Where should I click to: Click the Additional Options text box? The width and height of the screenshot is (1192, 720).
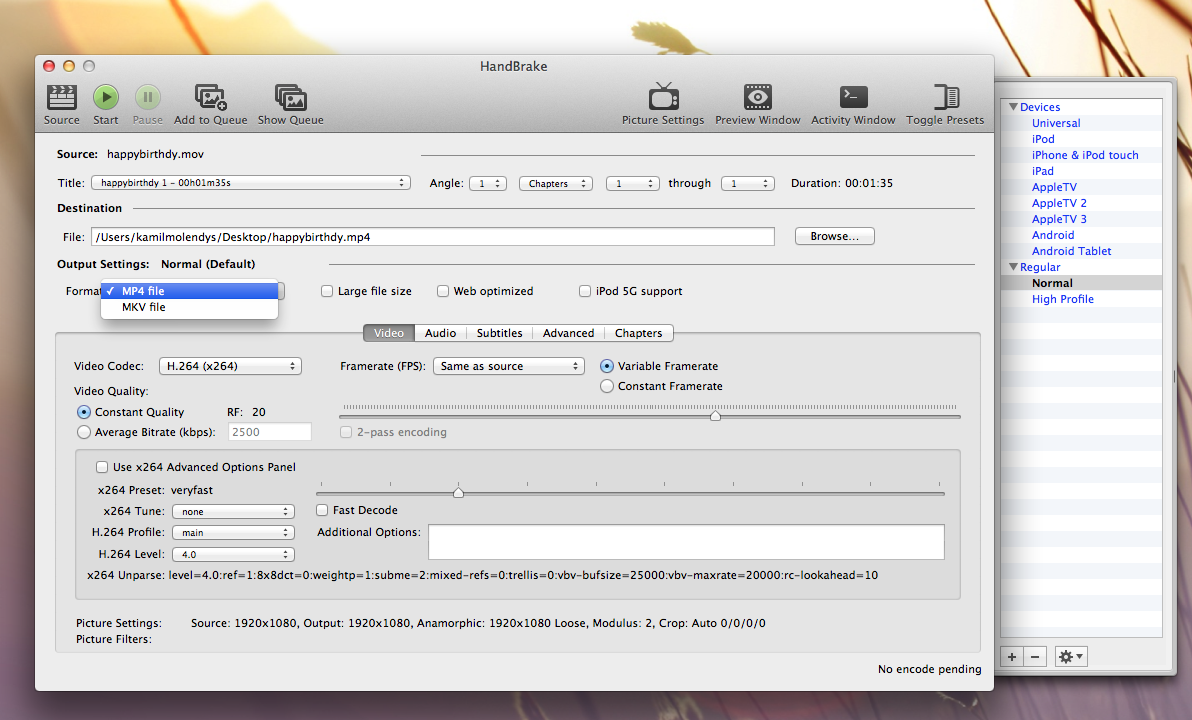686,542
